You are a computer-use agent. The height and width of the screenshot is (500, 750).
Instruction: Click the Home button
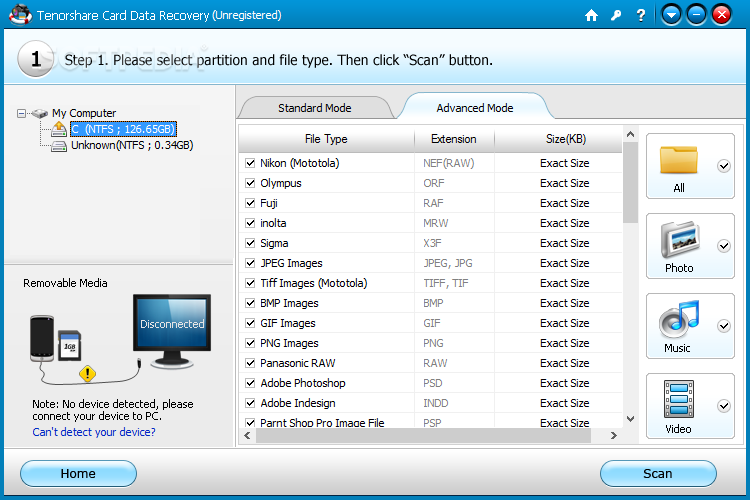coord(78,474)
